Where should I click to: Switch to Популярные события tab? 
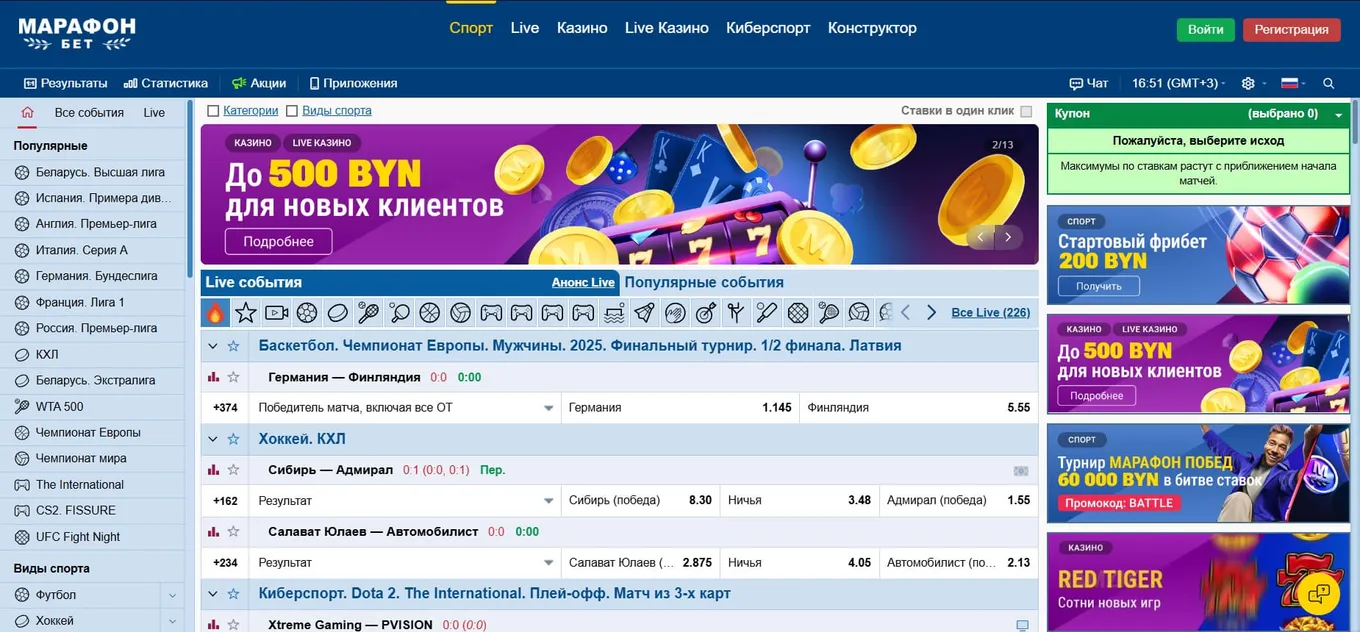click(704, 282)
